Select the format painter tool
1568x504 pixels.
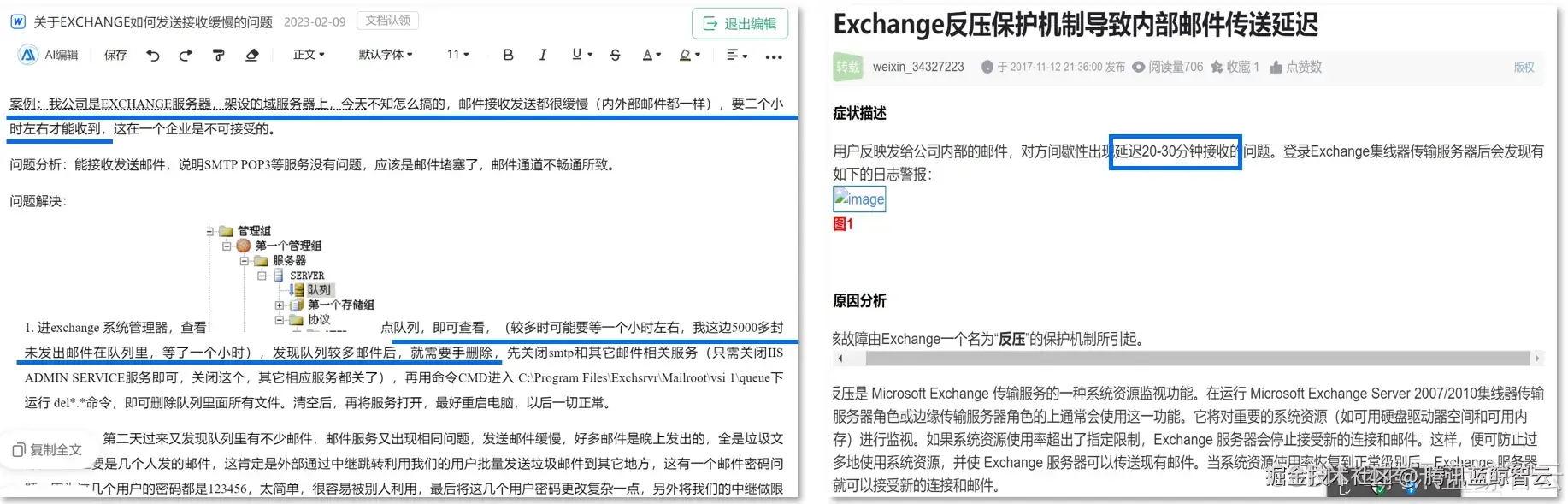(x=218, y=55)
